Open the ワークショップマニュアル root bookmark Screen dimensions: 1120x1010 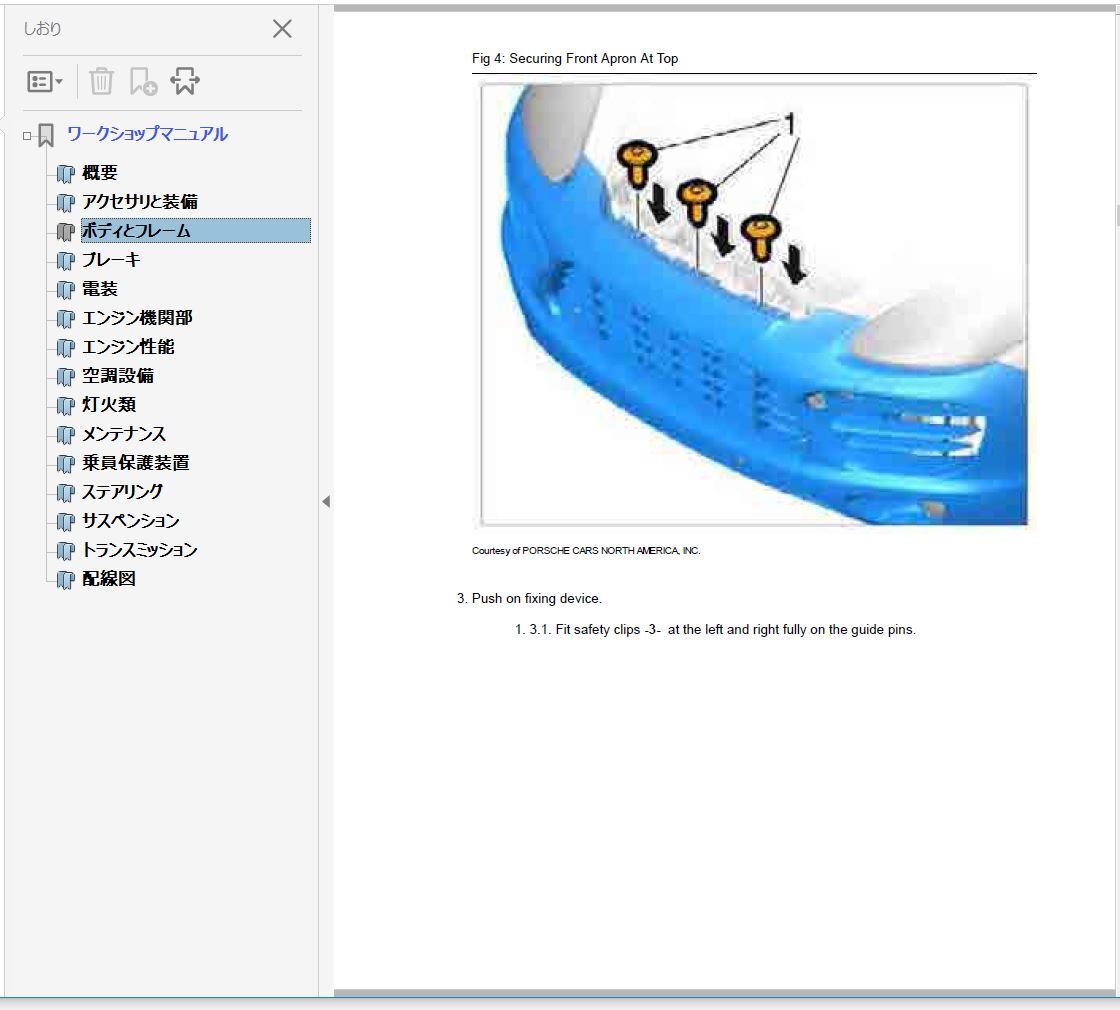coord(147,134)
